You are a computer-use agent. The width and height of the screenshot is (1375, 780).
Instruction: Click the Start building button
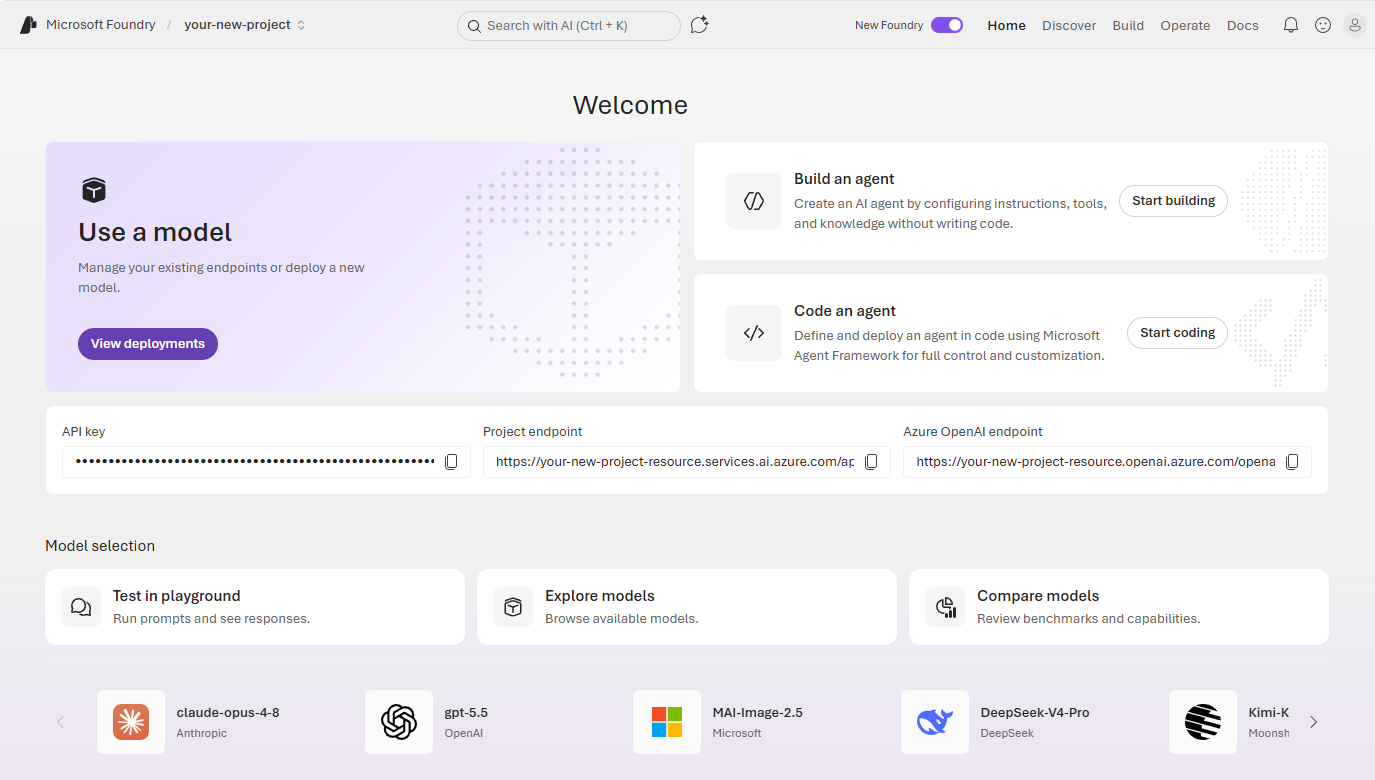1173,201
